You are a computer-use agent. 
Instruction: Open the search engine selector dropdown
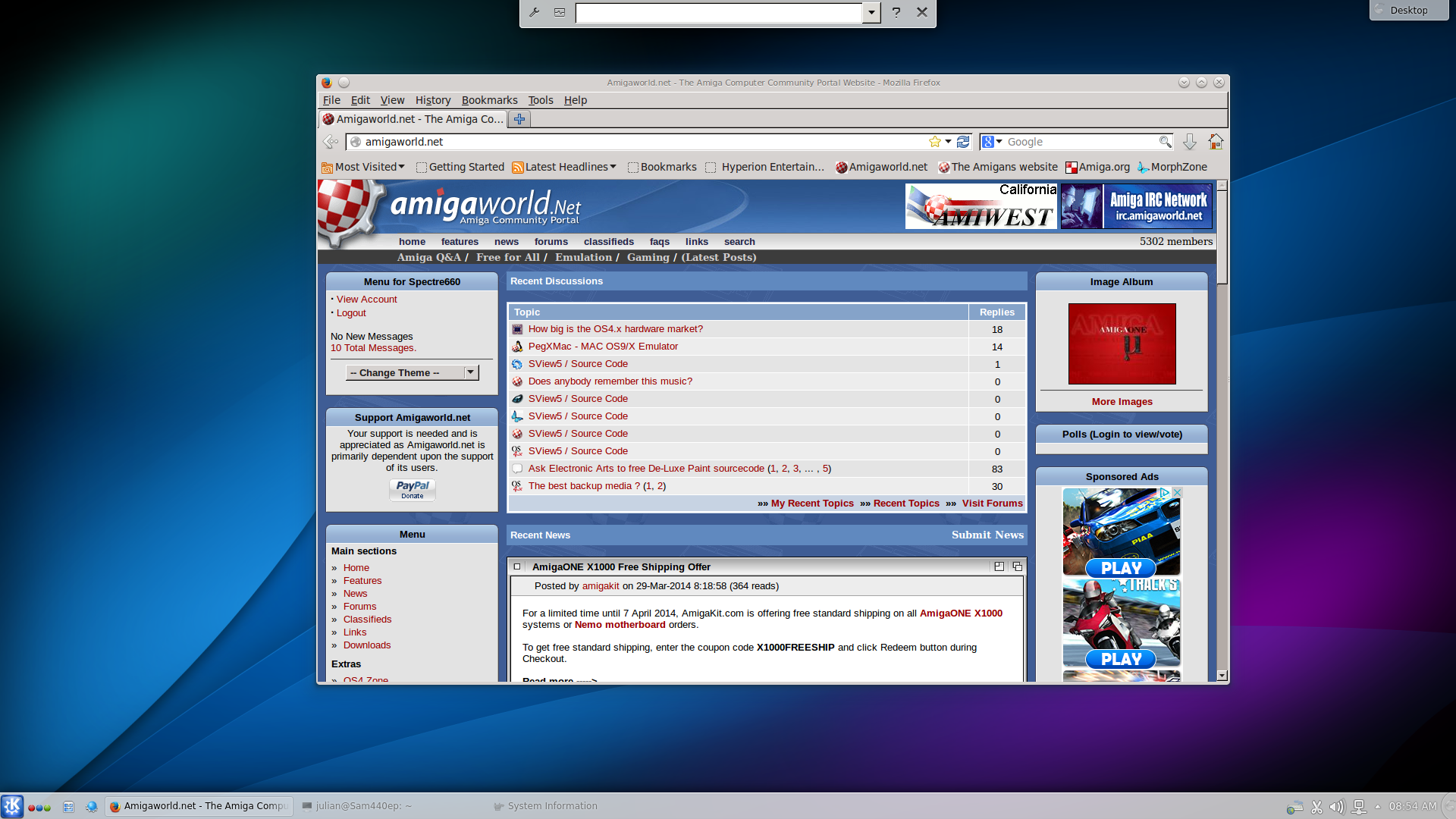tap(992, 142)
